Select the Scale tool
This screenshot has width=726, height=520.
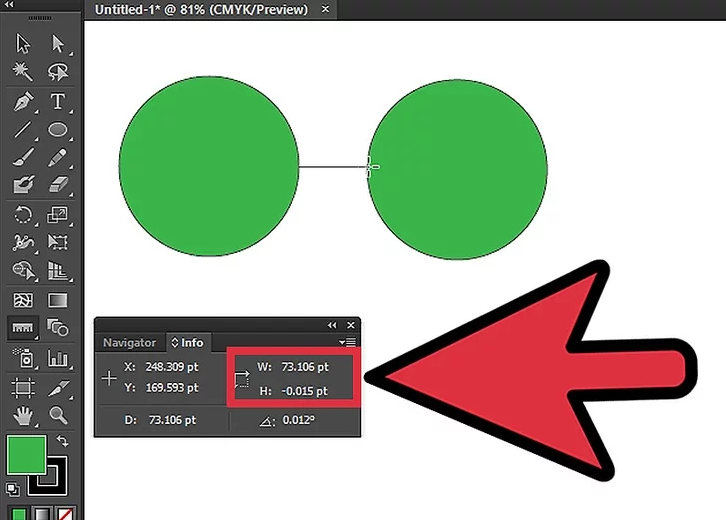57,215
